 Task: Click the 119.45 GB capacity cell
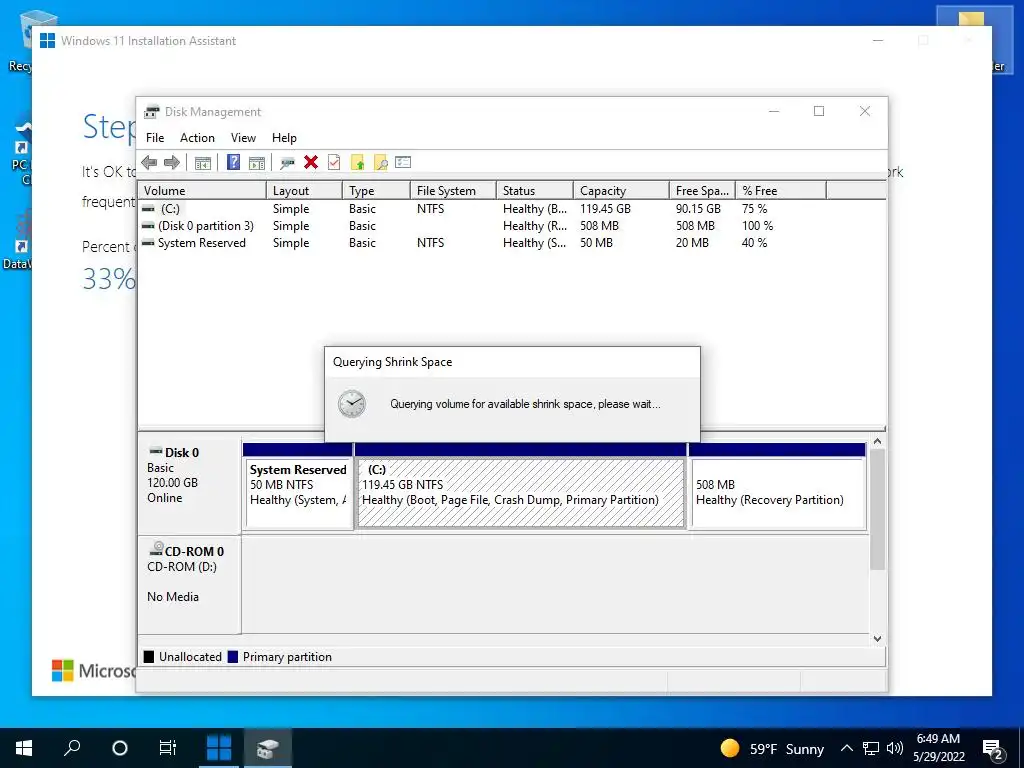tap(605, 209)
